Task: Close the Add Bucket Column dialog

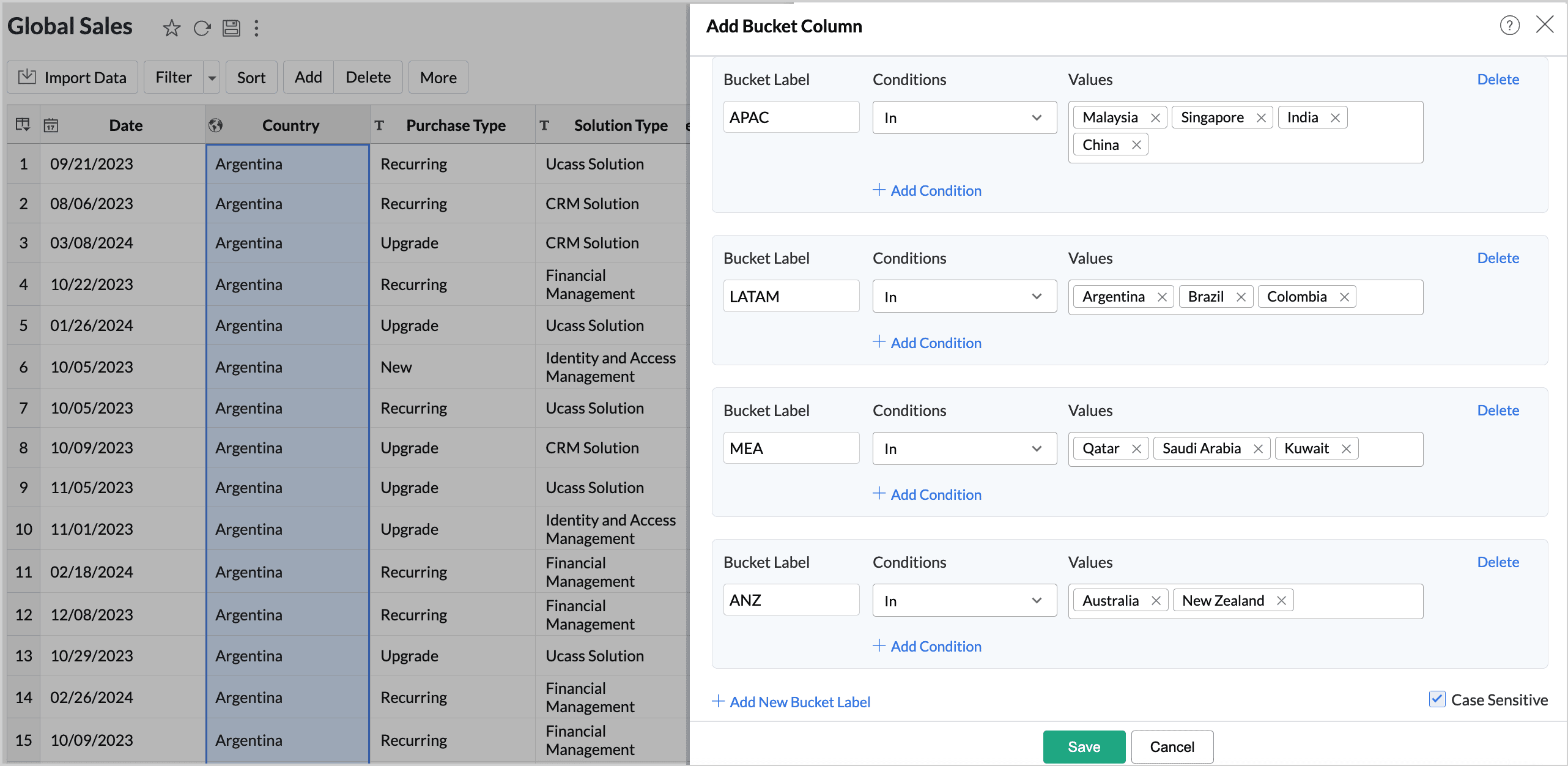Action: [x=1545, y=24]
